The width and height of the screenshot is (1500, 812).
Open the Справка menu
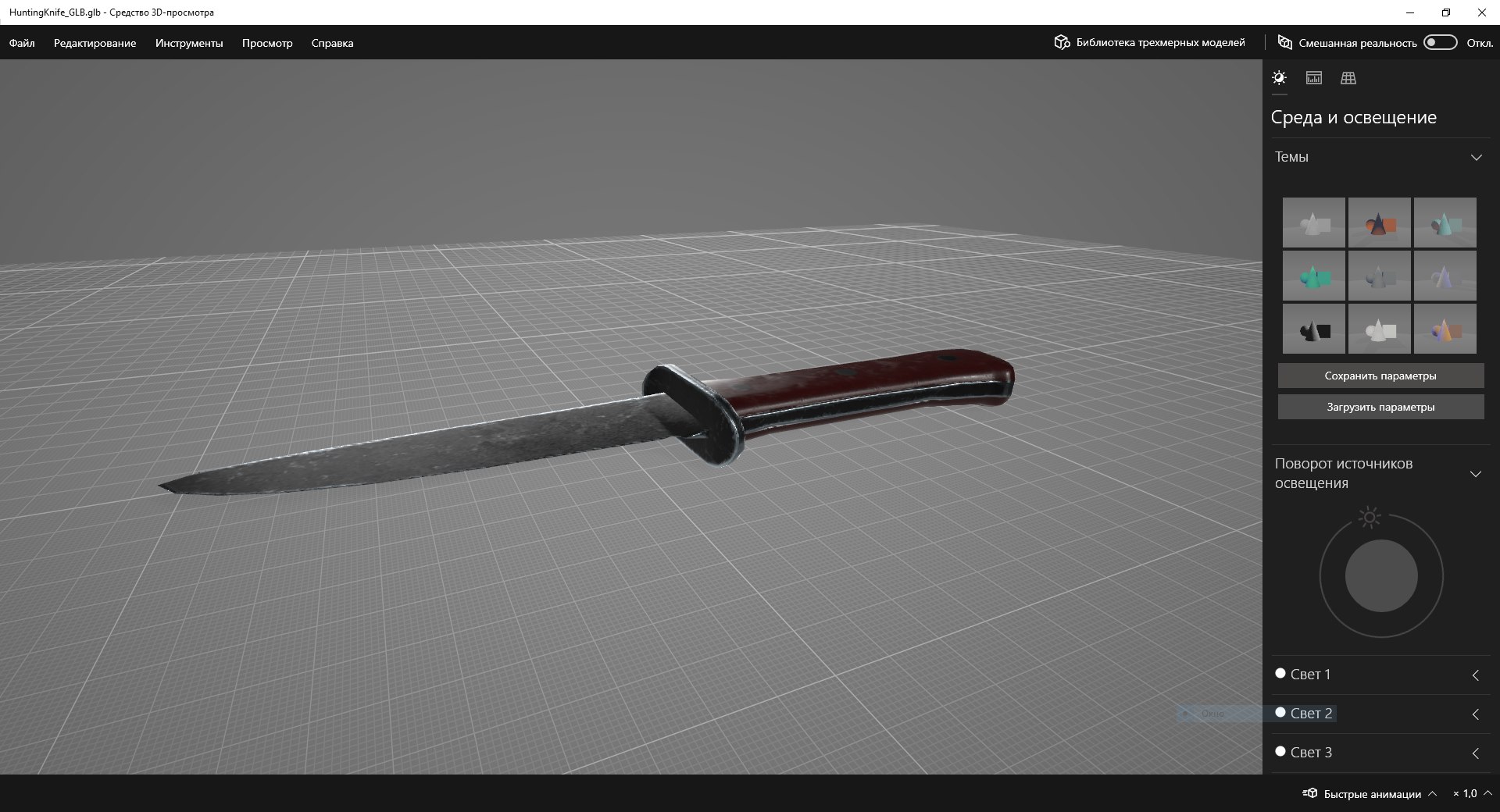(332, 43)
